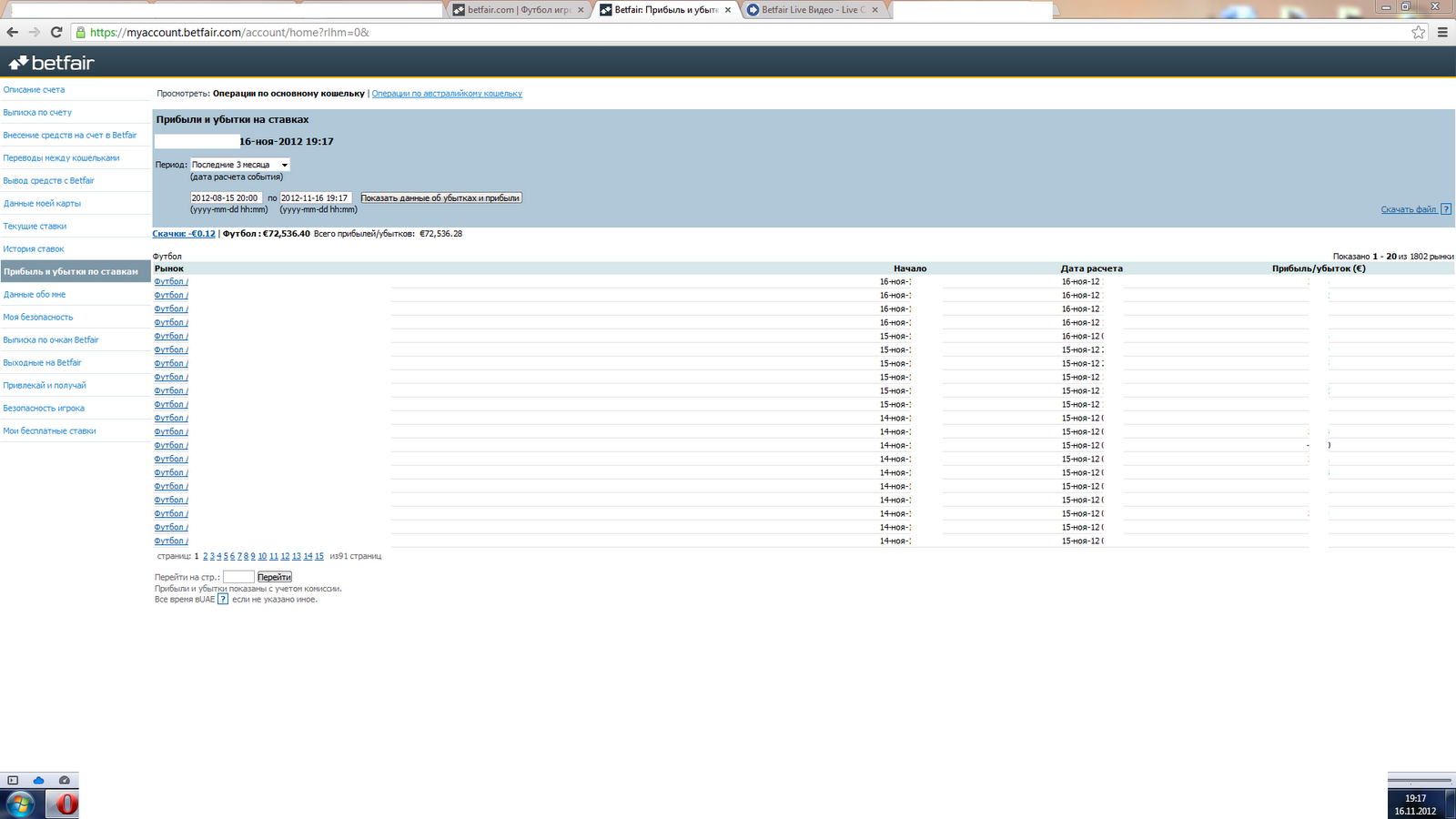This screenshot has height=819, width=1456.
Task: Click the betfair logo in the header
Action: (52, 63)
